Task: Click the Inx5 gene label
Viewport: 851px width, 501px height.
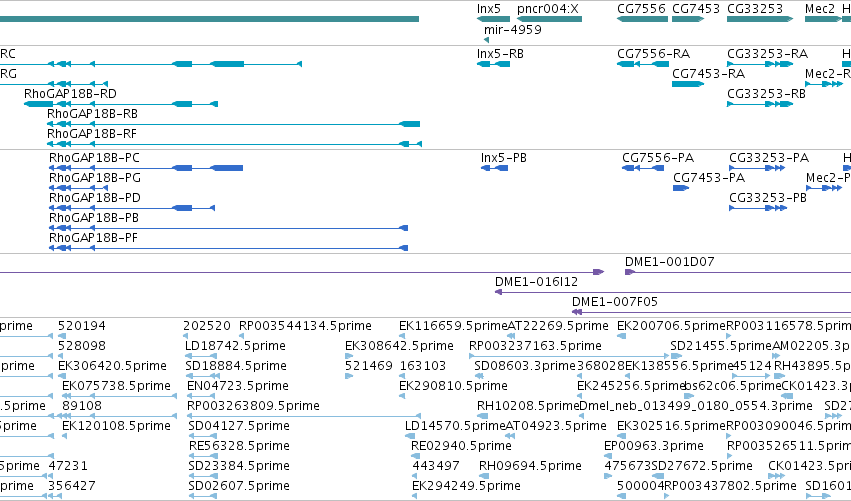Action: coord(488,9)
